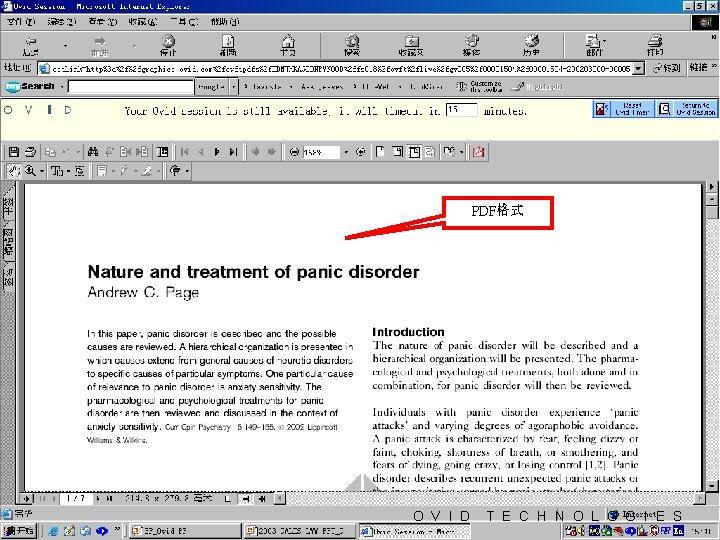Click the IE Search button
Viewport: 720px width, 540px height.
pos(352,45)
